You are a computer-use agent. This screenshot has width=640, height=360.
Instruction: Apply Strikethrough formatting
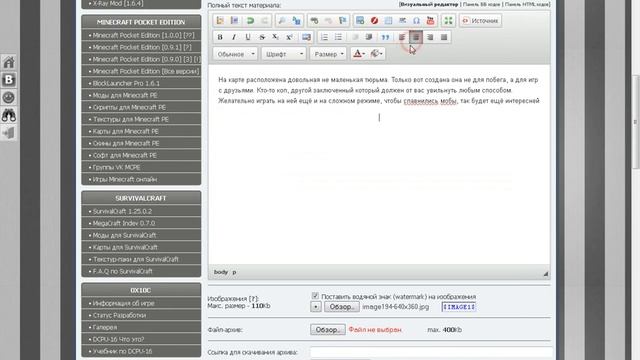pyautogui.click(x=262, y=37)
